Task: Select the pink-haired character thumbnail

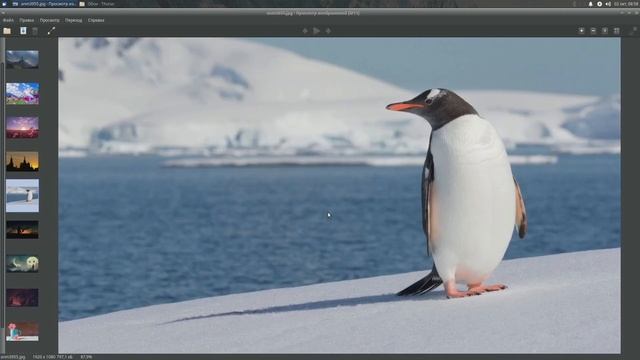Action: 22,332
